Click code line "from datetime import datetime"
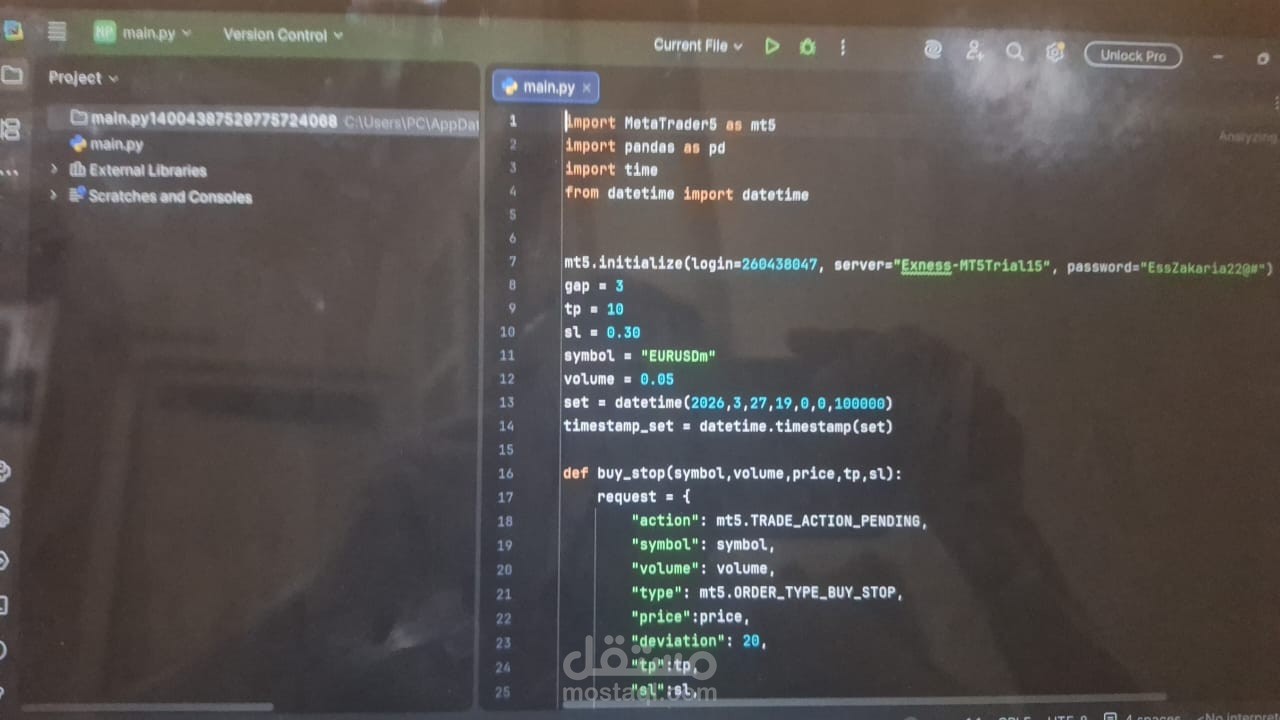 point(686,194)
